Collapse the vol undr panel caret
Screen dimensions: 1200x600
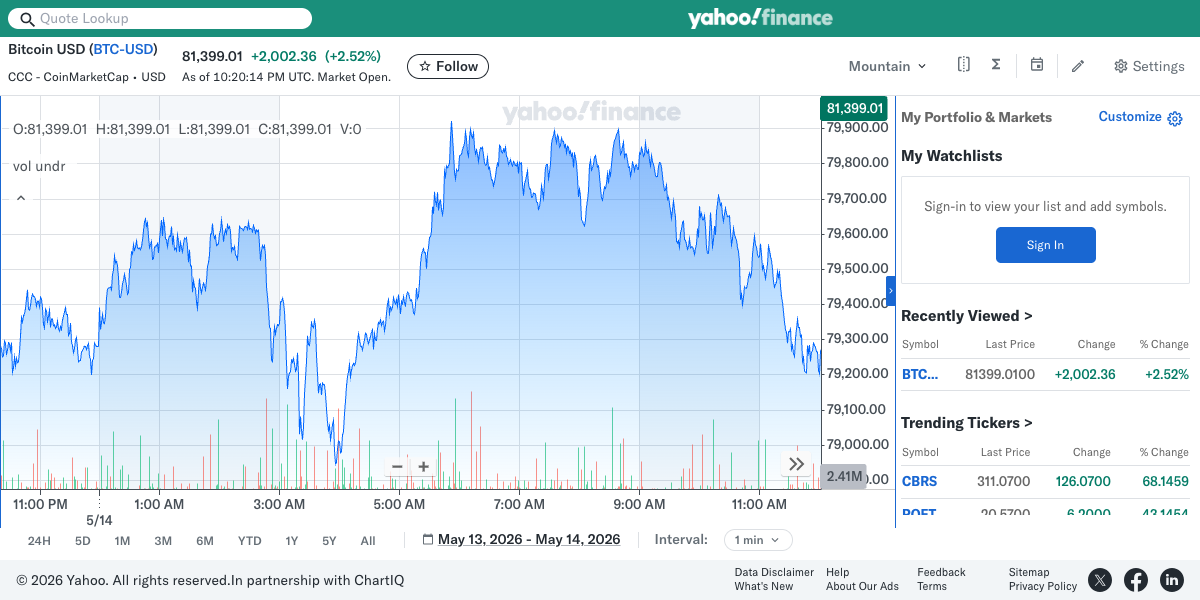pos(20,198)
